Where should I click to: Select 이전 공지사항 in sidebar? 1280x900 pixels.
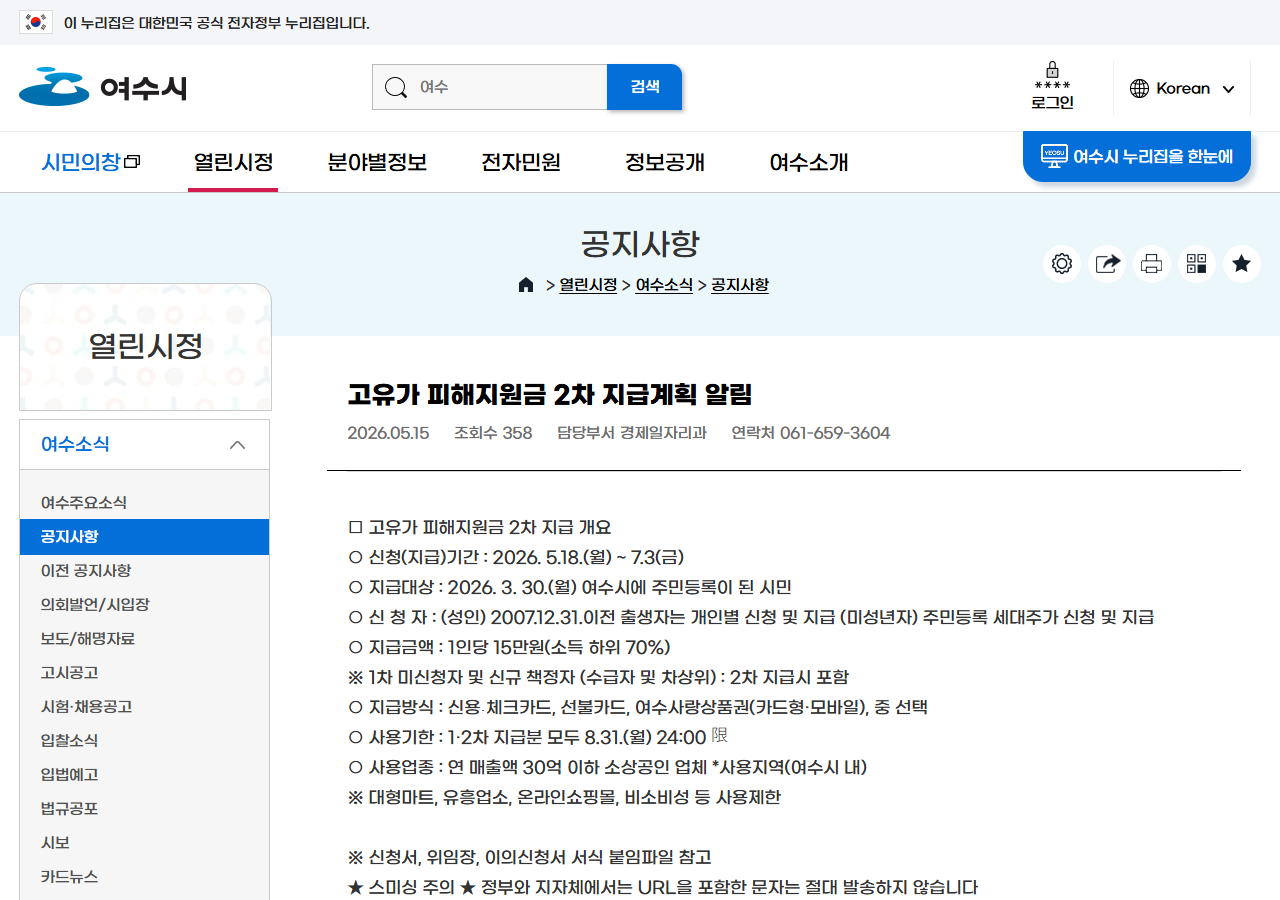pos(144,570)
